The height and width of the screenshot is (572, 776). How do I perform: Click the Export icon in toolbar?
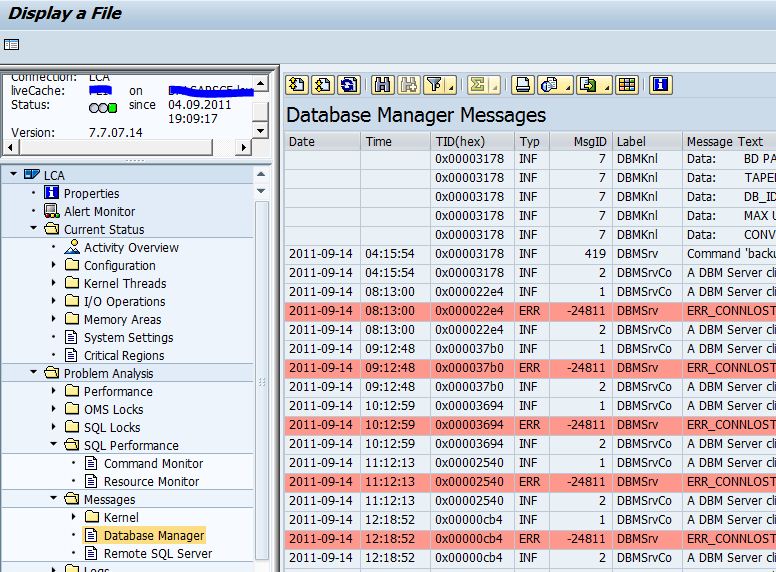(x=588, y=85)
